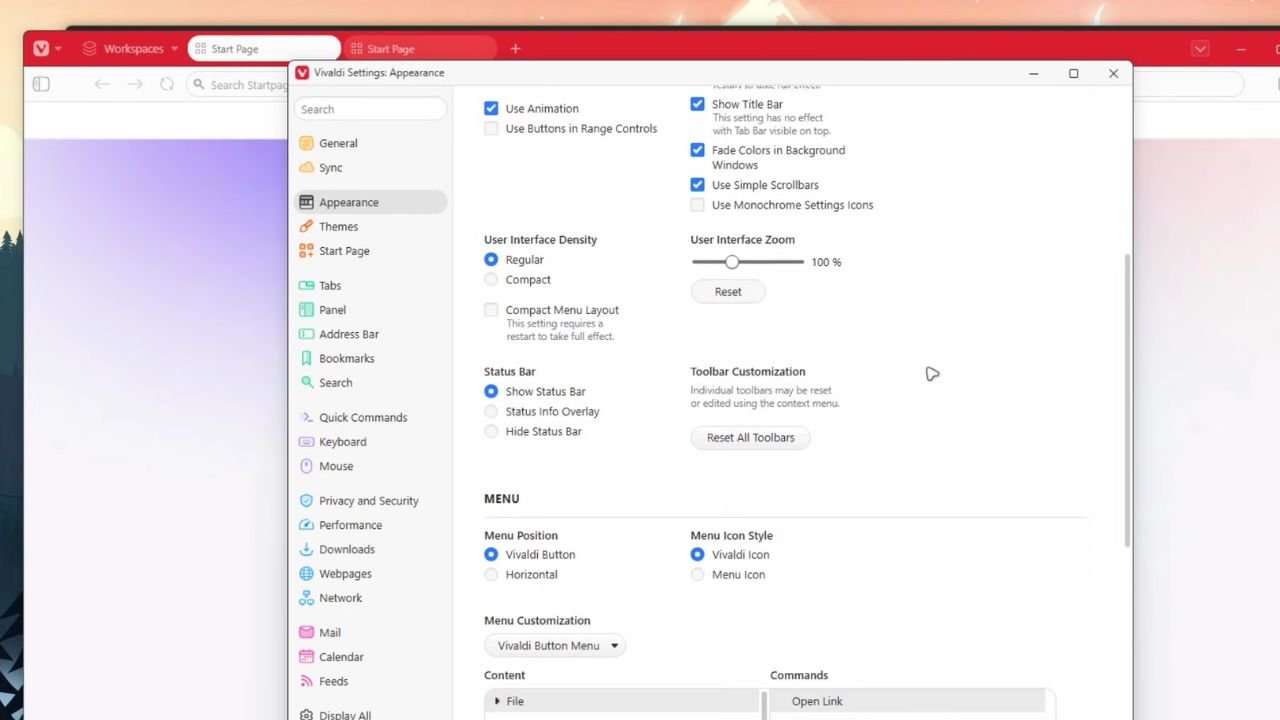Enable Use Monochrome Settings Icons

coord(697,205)
